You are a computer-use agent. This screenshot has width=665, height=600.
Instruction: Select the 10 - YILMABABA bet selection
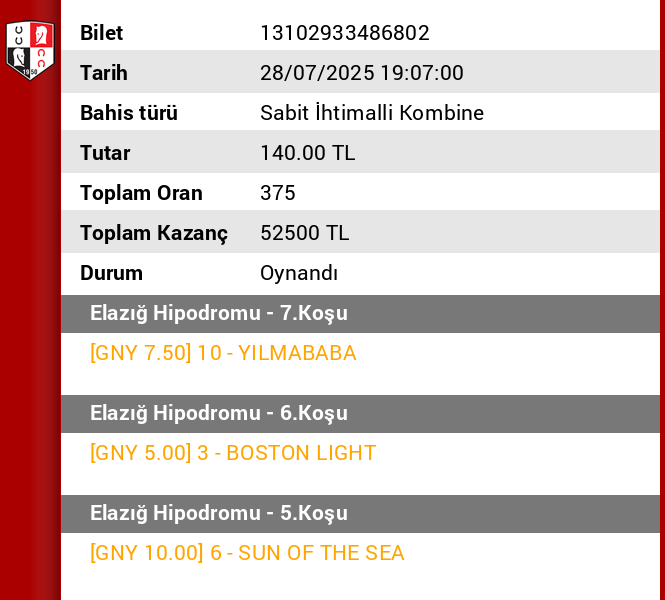point(223,353)
